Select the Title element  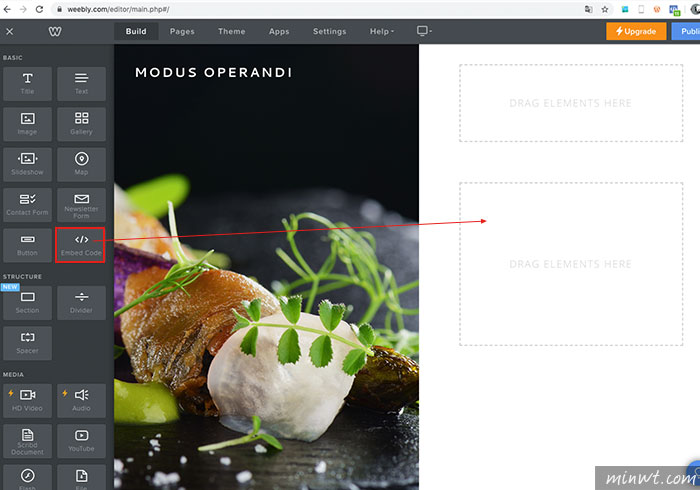click(27, 84)
